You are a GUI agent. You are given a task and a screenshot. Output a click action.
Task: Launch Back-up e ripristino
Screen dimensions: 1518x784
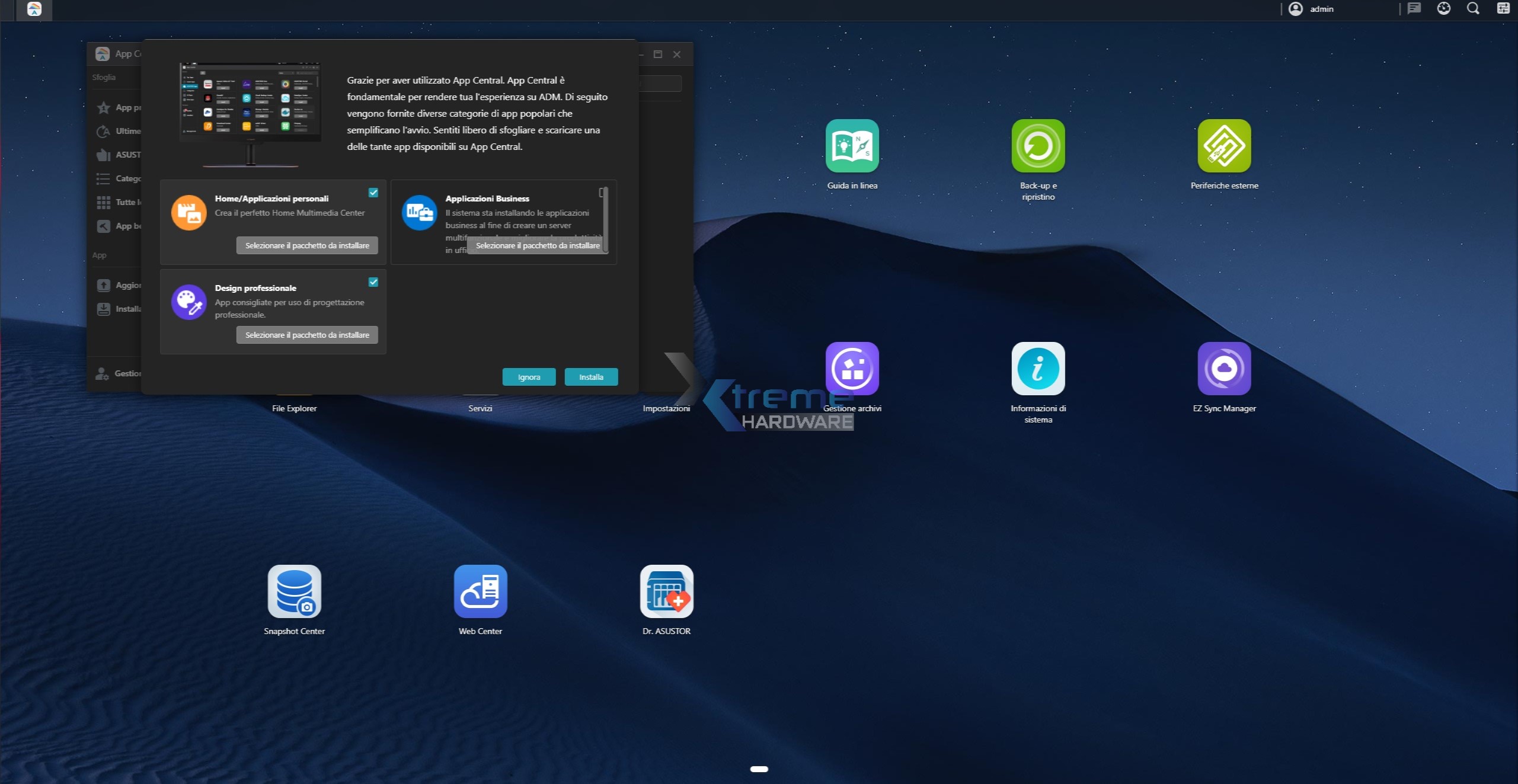click(x=1038, y=146)
